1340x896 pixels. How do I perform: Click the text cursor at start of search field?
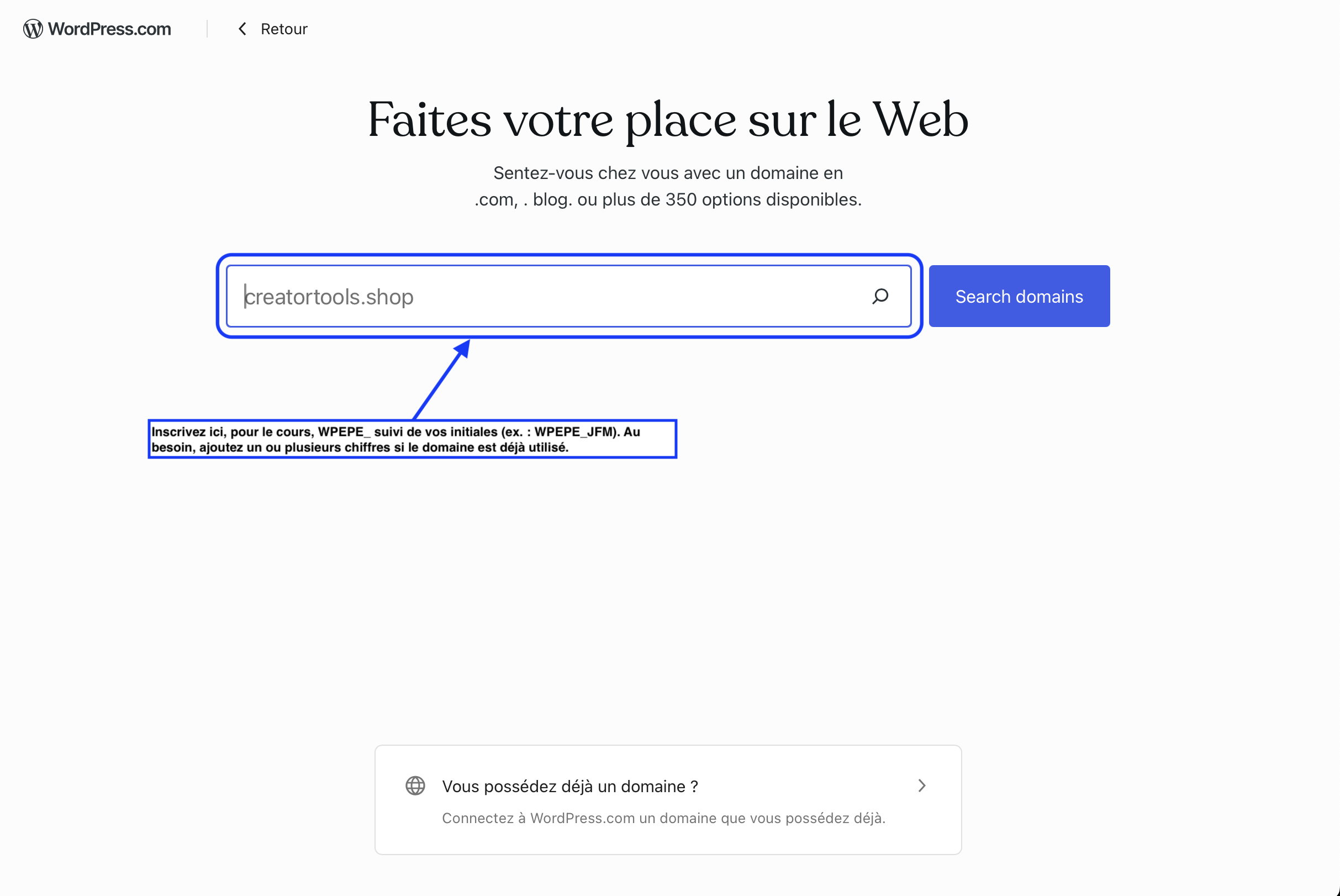click(x=245, y=297)
